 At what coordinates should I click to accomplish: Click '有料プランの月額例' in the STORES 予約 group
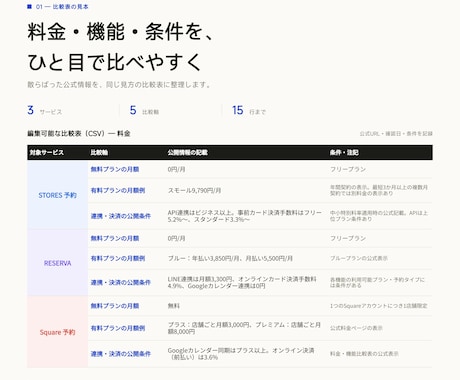coord(118,191)
